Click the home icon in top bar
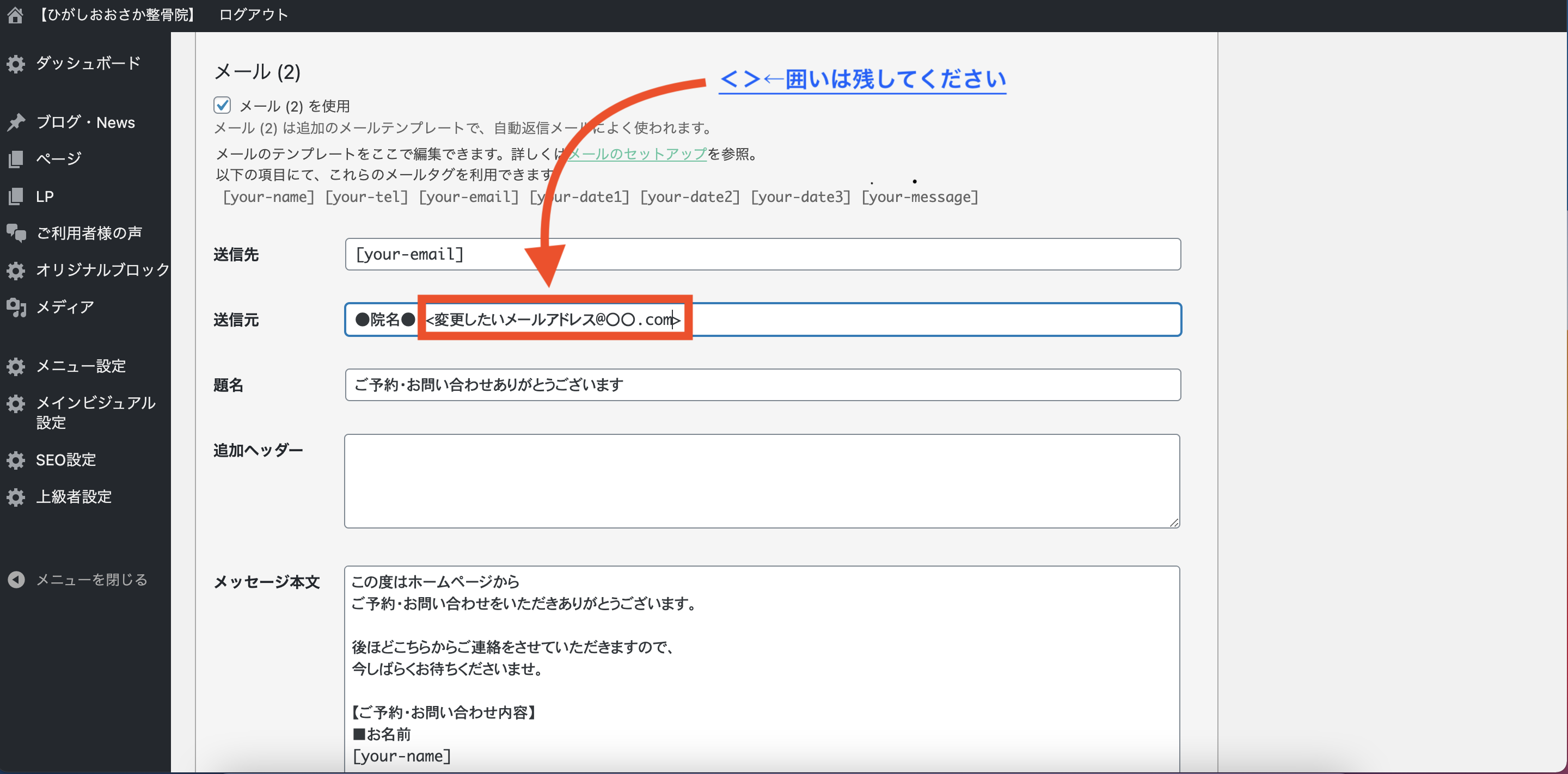 click(15, 15)
